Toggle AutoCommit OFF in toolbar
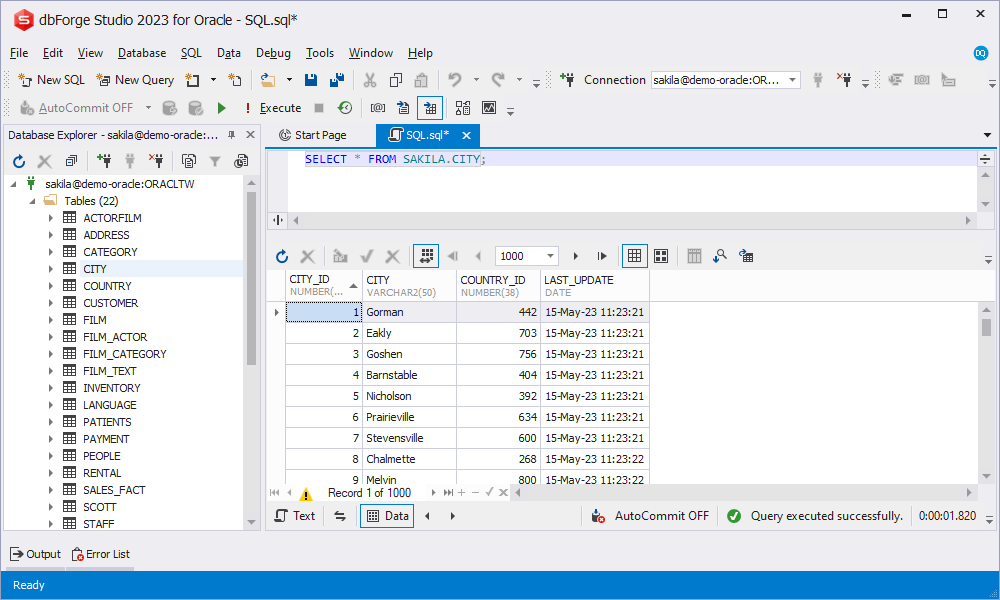Image resolution: width=1000 pixels, height=600 pixels. tap(77, 108)
